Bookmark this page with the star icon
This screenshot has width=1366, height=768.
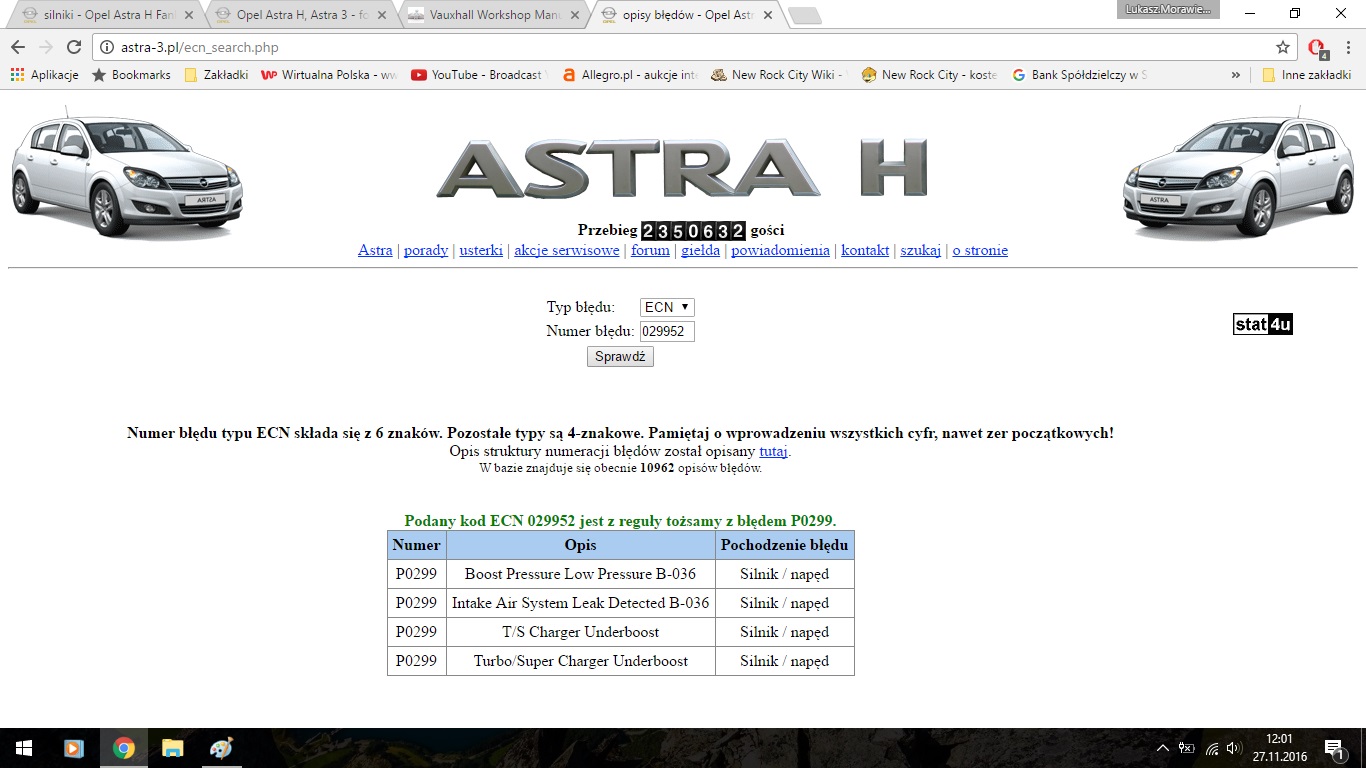point(1283,47)
